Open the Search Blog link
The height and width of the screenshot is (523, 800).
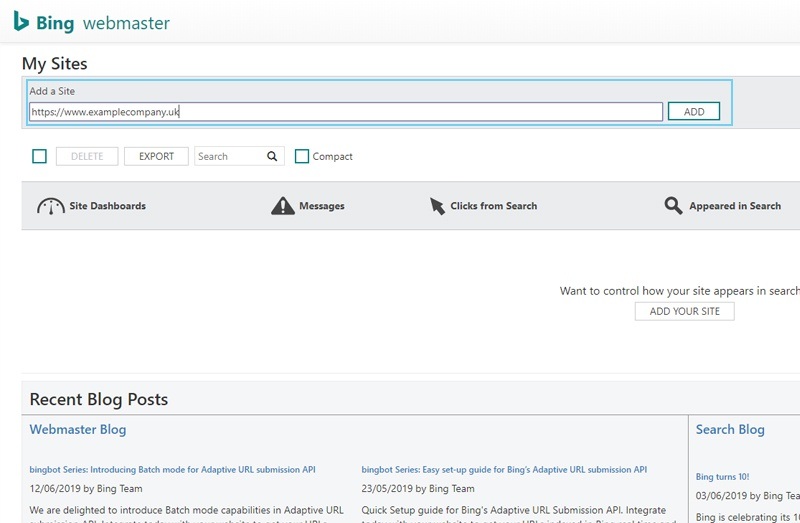click(x=730, y=430)
